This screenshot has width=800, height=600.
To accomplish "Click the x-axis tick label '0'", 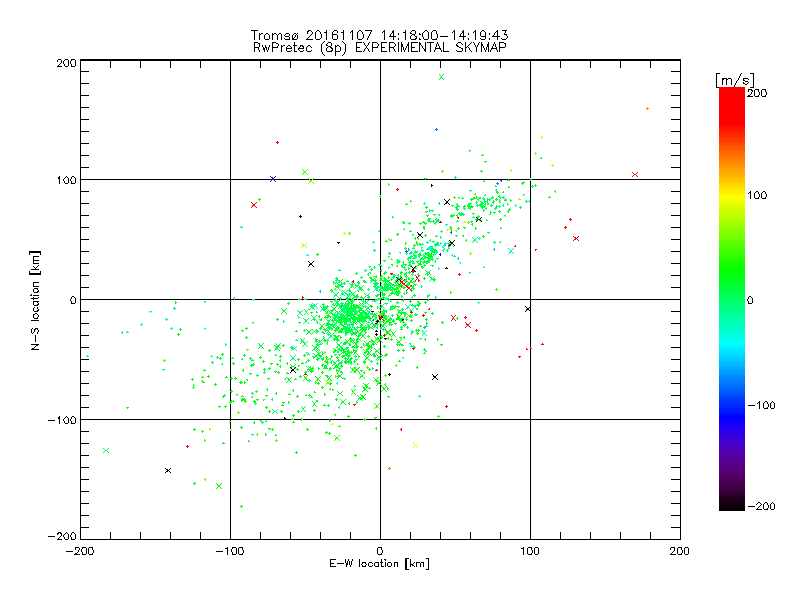I will pos(380,551).
